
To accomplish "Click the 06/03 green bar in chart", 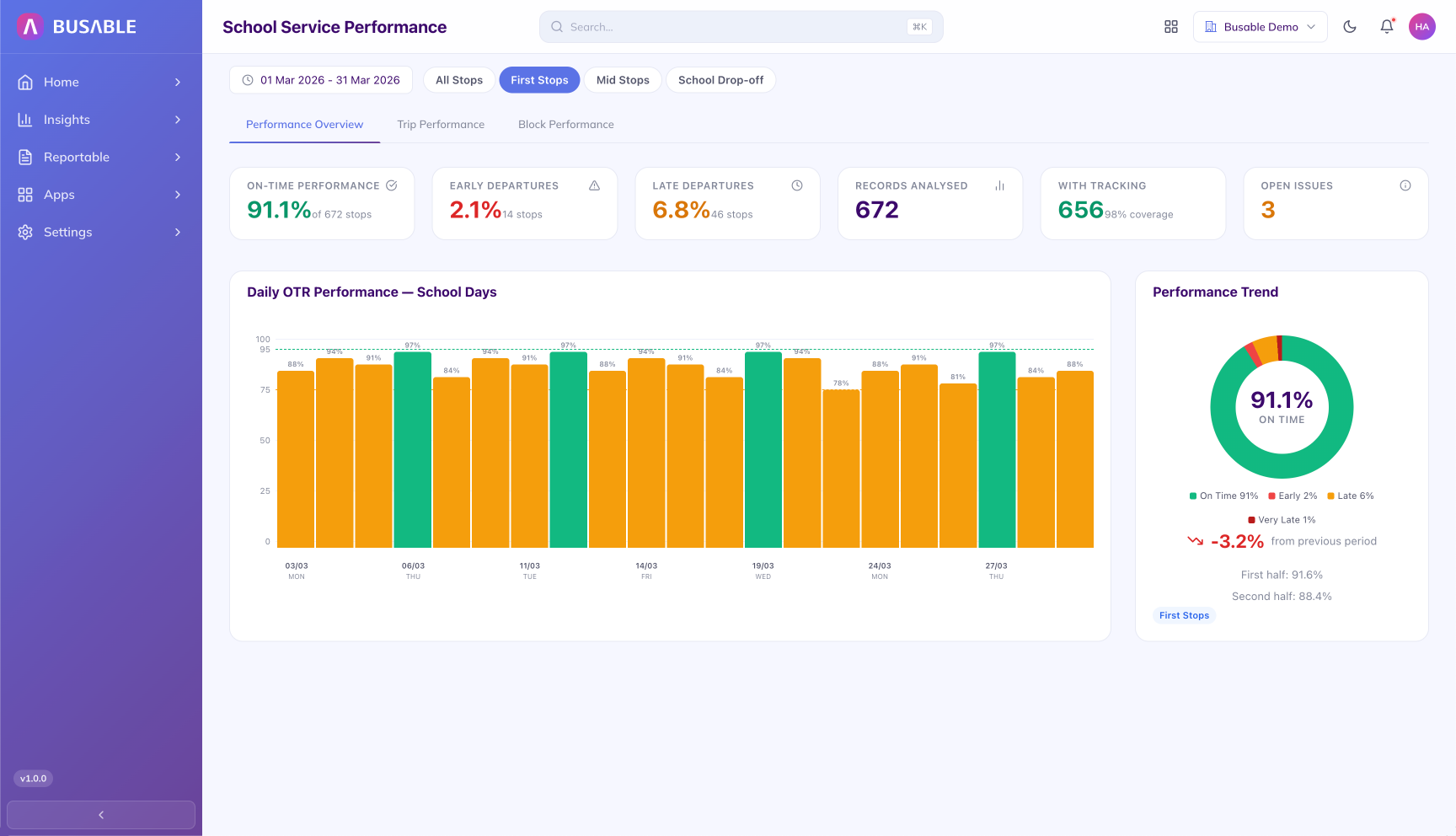I will coord(413,450).
